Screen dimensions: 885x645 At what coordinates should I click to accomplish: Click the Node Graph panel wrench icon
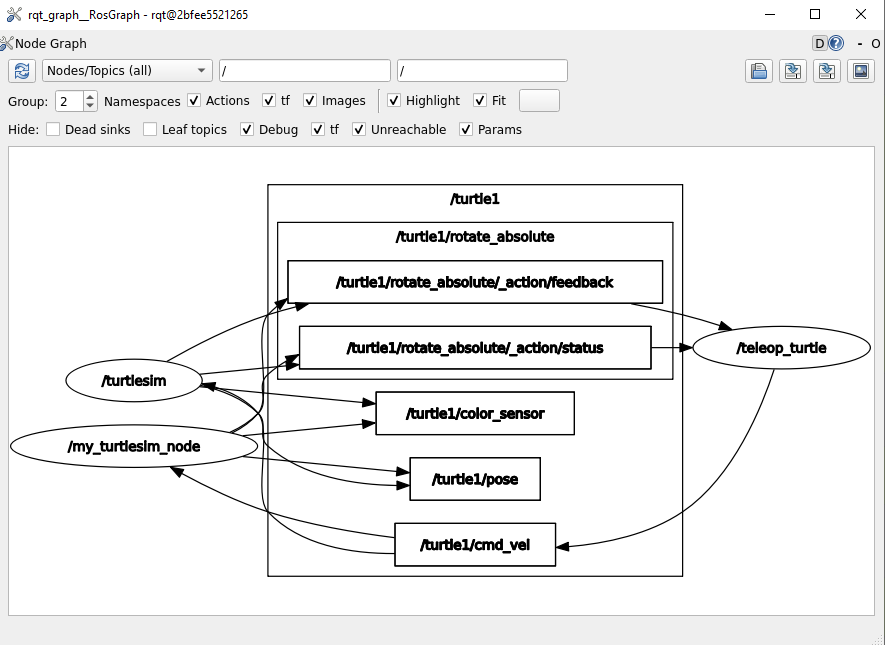tap(6, 43)
